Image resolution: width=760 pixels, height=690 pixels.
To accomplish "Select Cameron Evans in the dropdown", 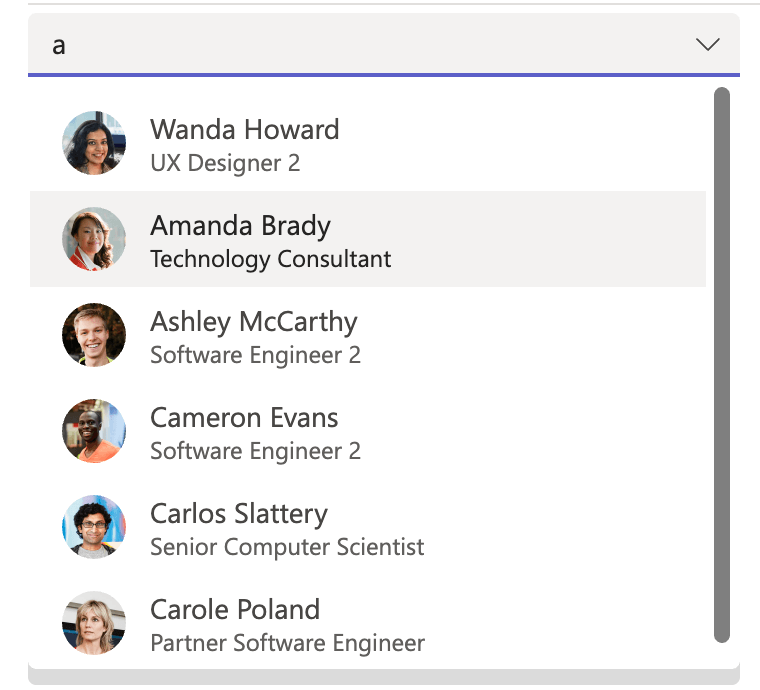I will click(244, 418).
